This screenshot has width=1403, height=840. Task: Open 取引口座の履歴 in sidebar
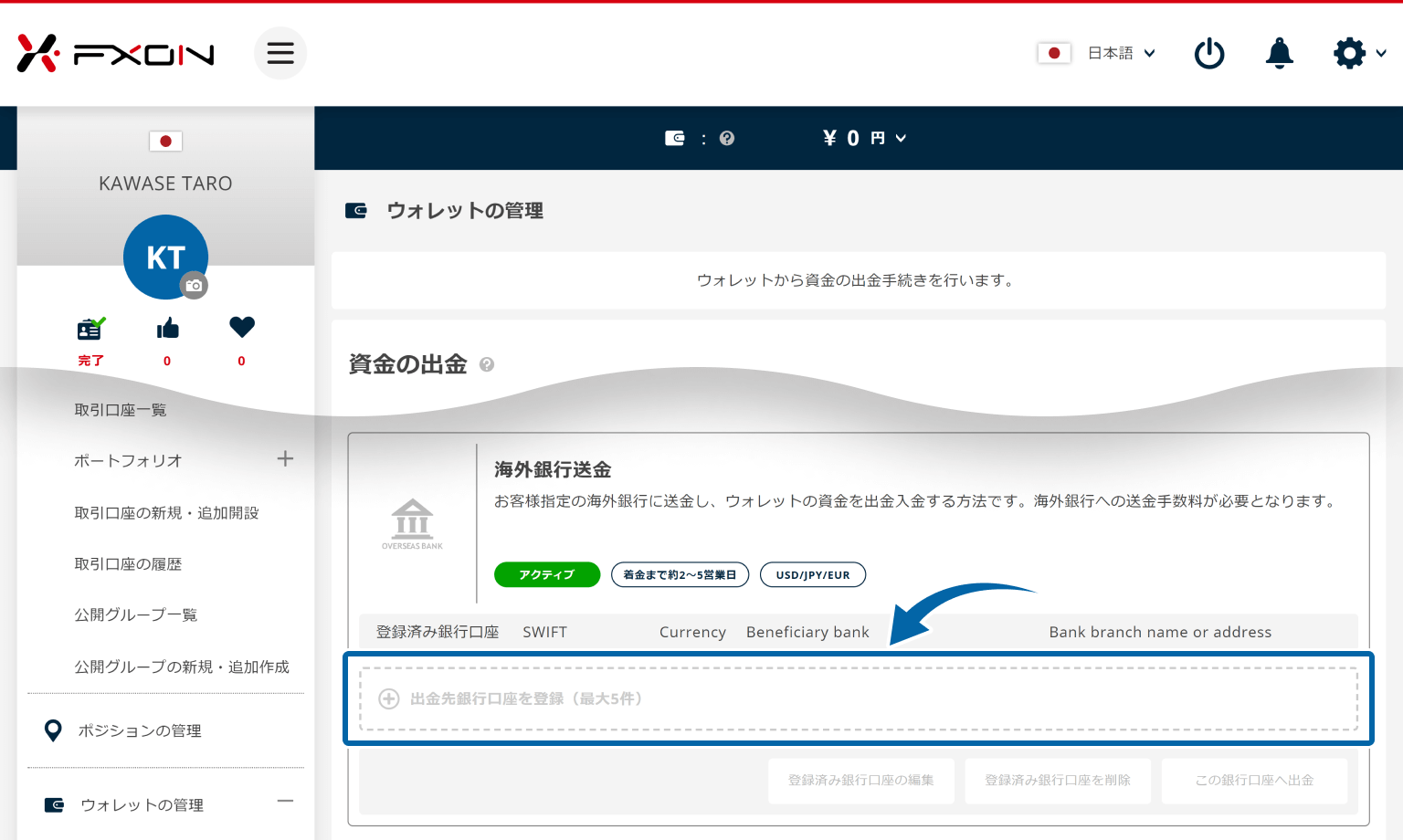coord(128,564)
